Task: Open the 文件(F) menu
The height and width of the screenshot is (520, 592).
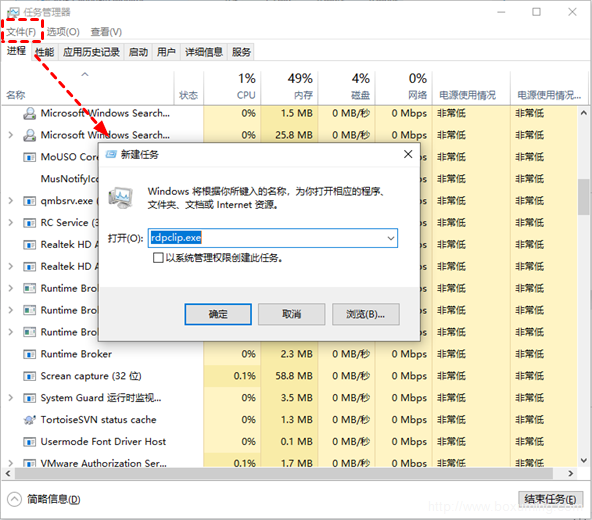Action: coord(22,32)
